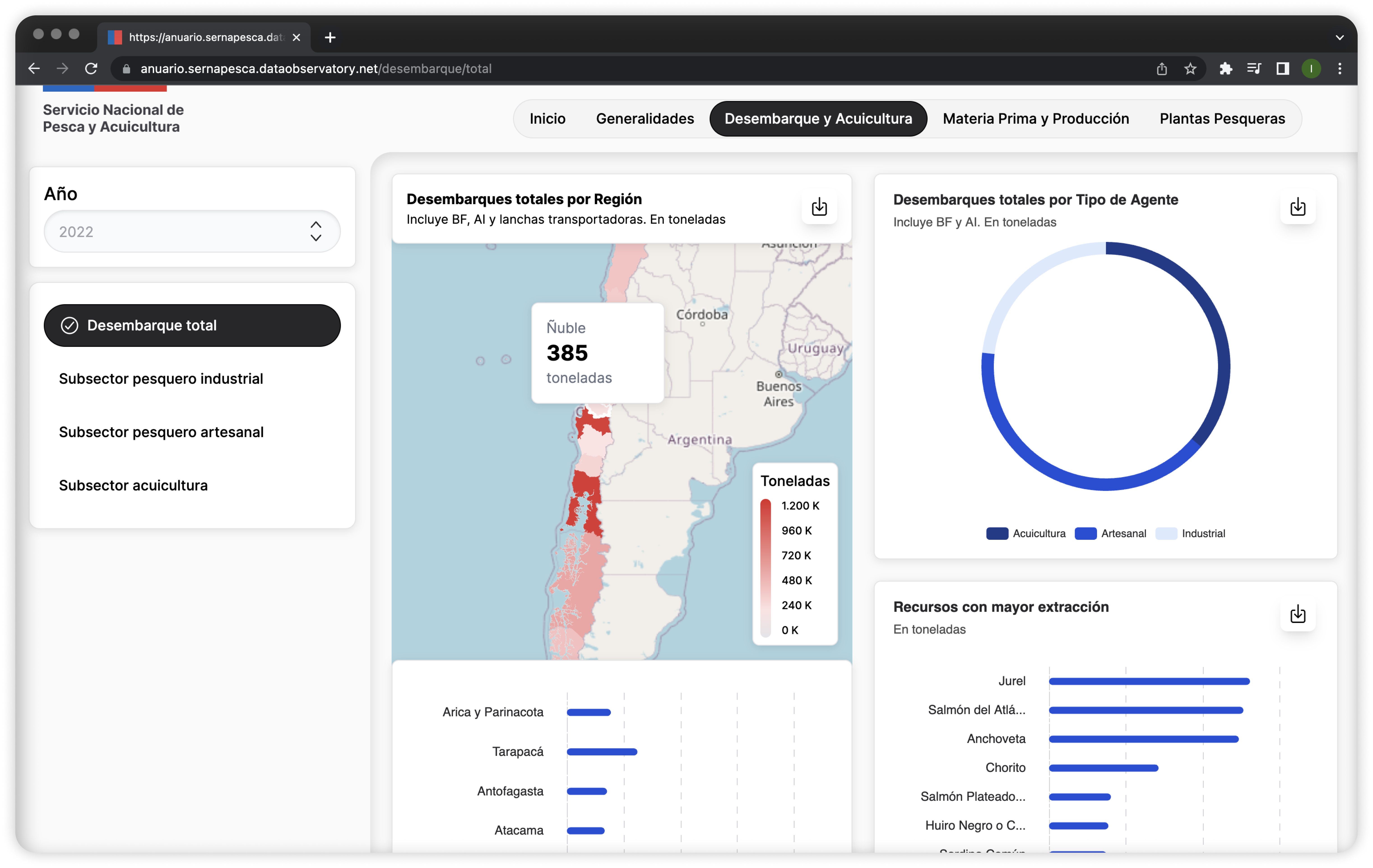Viewport: 1373px width, 868px height.
Task: Open Desembarque y Acuicultura tab
Action: (x=818, y=119)
